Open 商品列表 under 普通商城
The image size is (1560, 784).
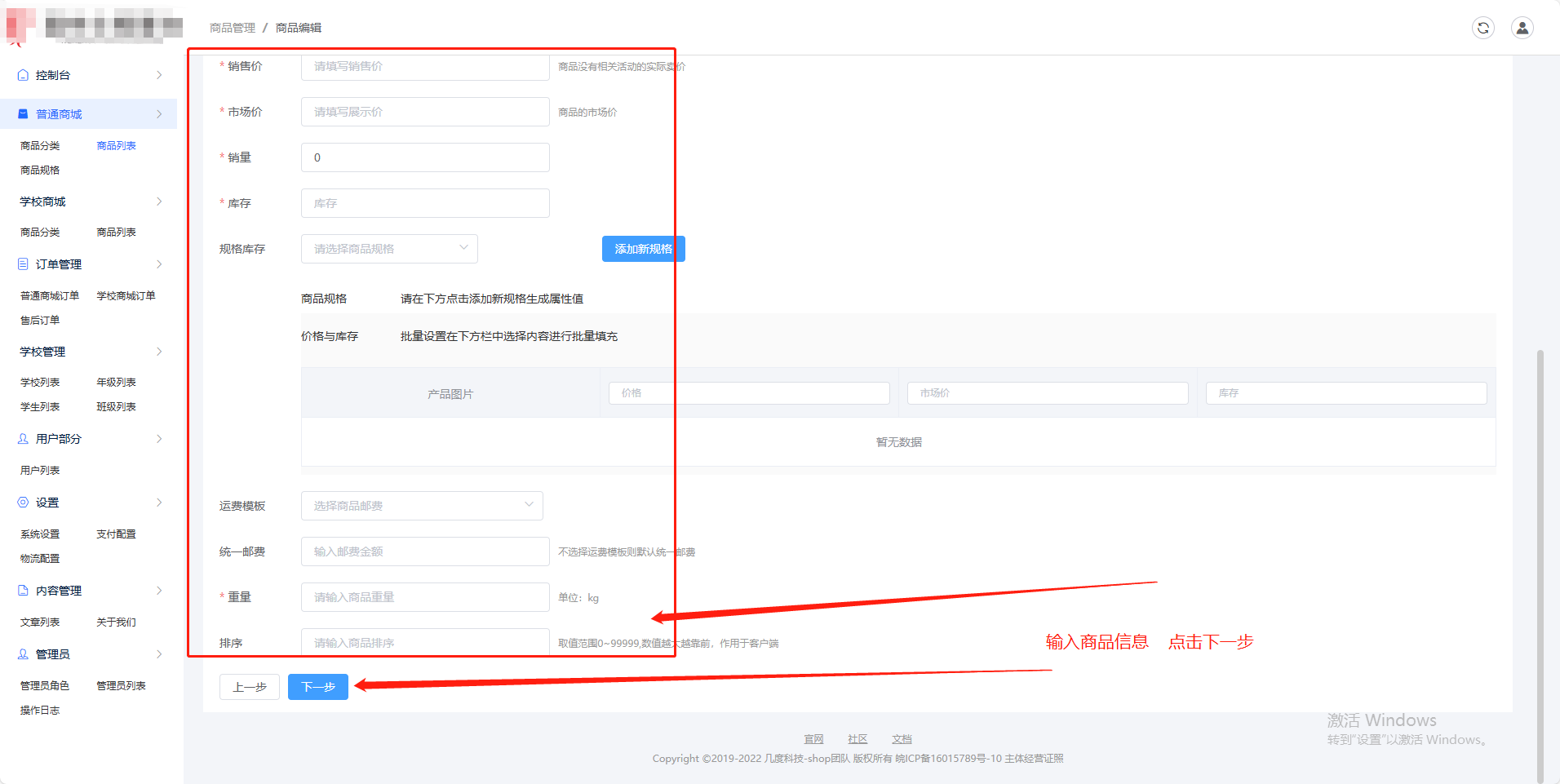pyautogui.click(x=116, y=146)
